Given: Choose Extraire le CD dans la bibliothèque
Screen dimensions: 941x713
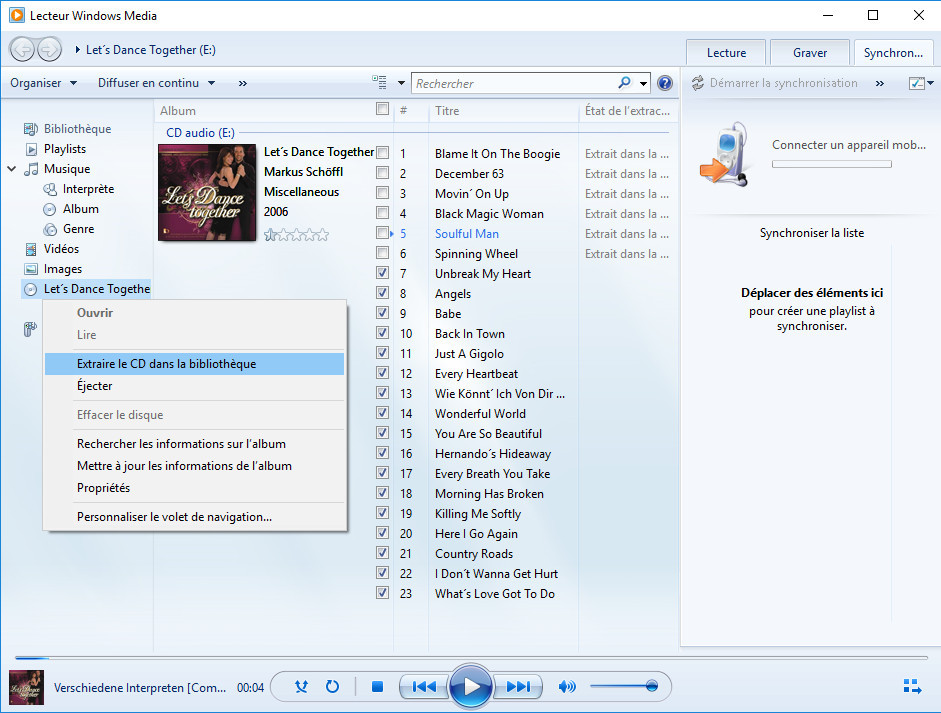Looking at the screenshot, I should [194, 364].
